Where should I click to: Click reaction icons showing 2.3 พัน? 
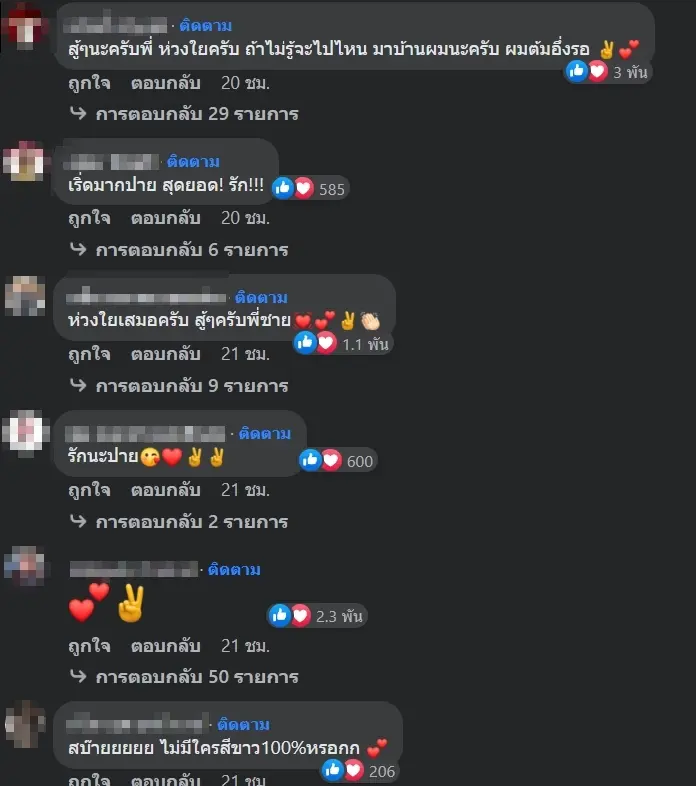click(x=316, y=616)
